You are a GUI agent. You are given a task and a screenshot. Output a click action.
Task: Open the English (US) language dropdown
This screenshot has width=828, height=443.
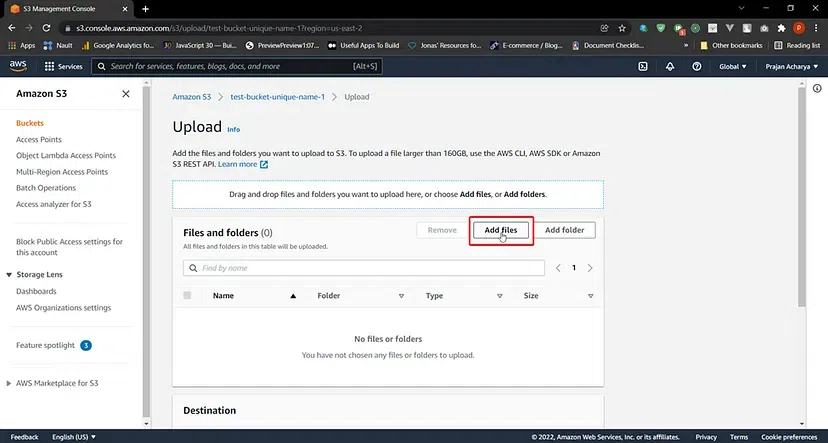(x=74, y=437)
